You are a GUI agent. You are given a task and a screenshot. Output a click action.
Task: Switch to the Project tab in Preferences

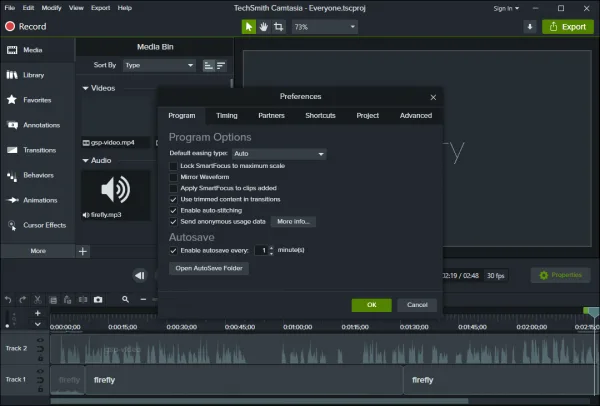click(367, 116)
